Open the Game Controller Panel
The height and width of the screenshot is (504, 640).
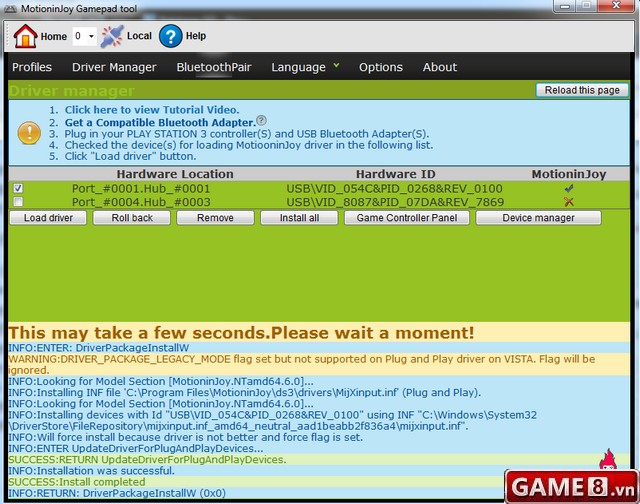[407, 218]
